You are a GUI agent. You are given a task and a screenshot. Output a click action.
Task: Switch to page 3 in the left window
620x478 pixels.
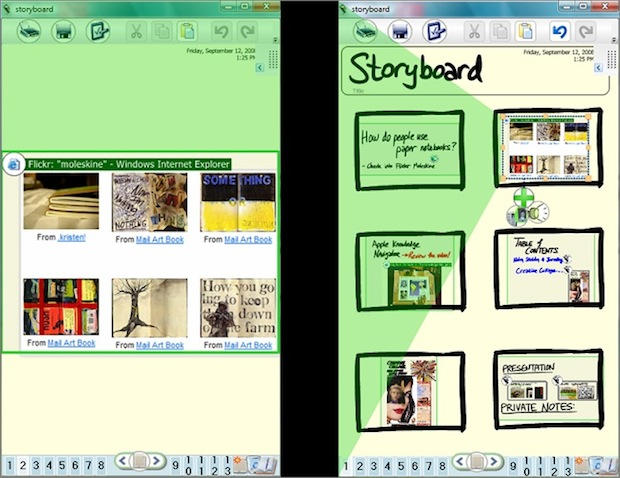pyautogui.click(x=36, y=465)
